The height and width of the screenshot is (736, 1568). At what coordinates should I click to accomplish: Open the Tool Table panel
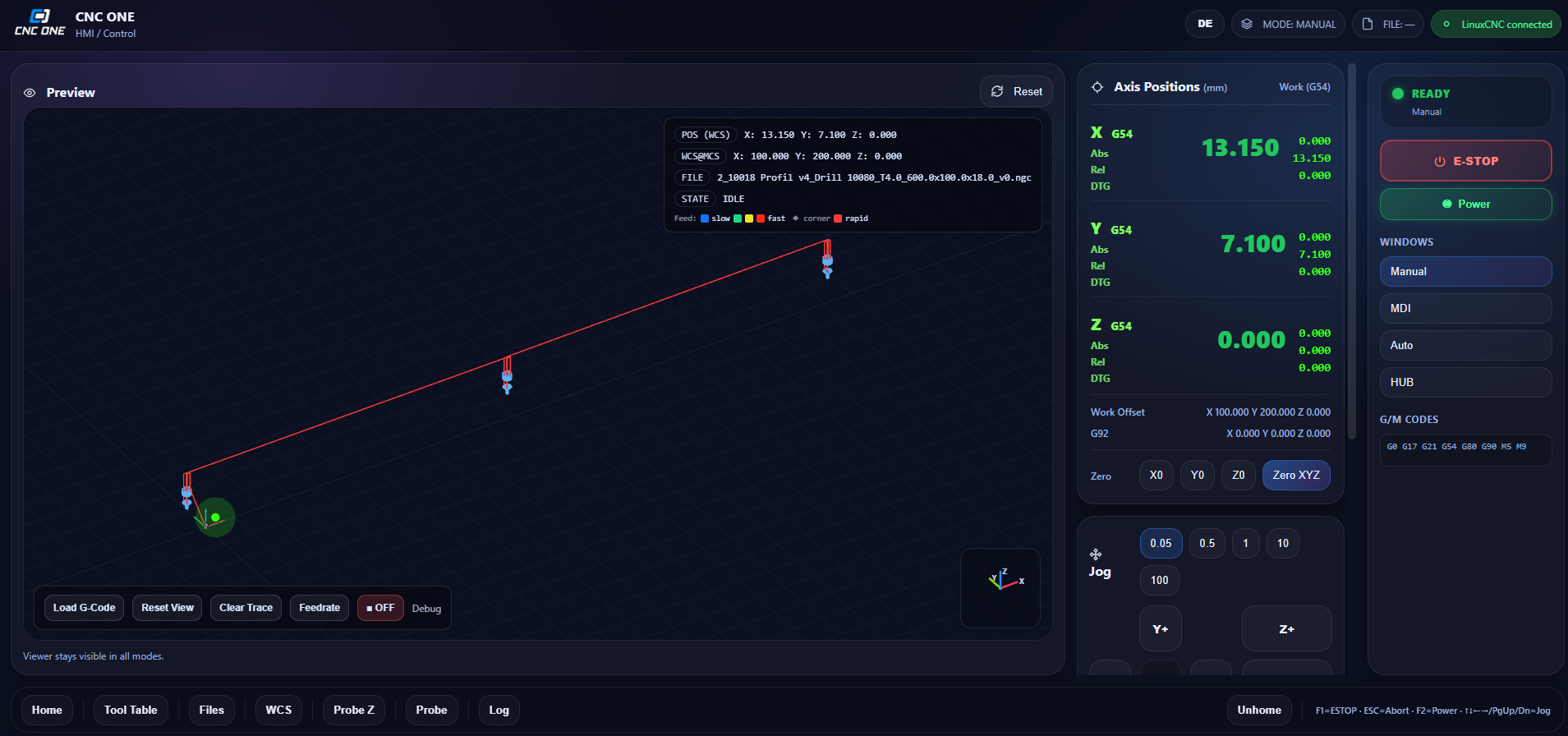[131, 711]
